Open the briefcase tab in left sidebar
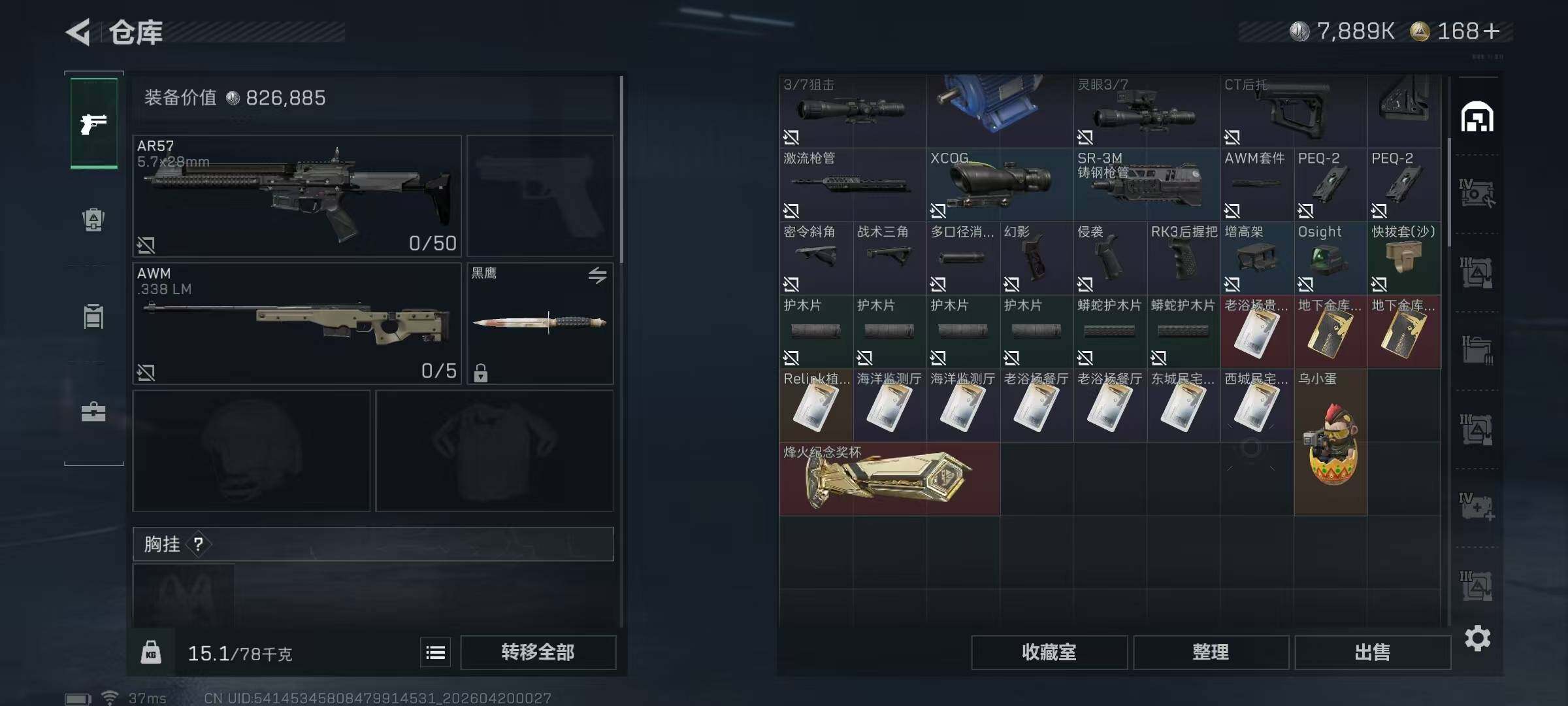The height and width of the screenshot is (706, 1568). tap(93, 412)
